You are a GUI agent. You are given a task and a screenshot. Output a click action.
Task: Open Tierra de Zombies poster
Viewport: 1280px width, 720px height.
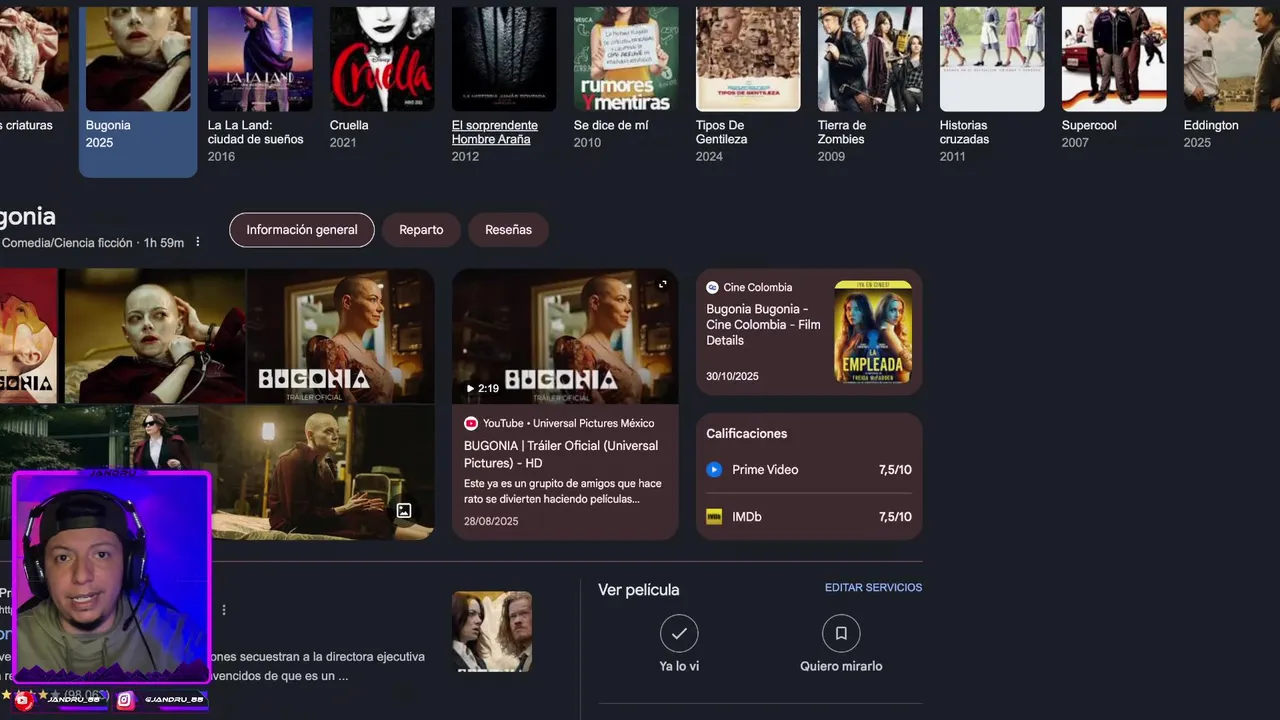[870, 58]
